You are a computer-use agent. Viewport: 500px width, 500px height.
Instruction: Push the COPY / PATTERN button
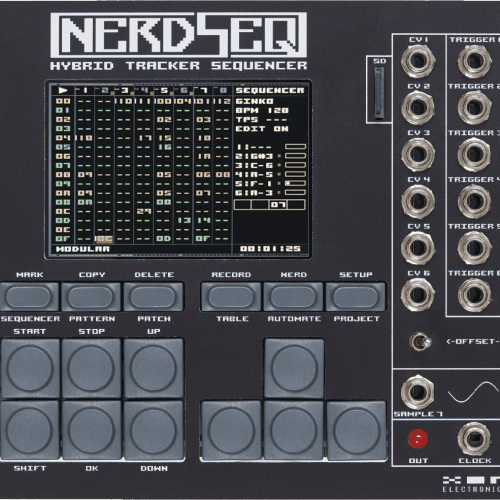(x=91, y=297)
